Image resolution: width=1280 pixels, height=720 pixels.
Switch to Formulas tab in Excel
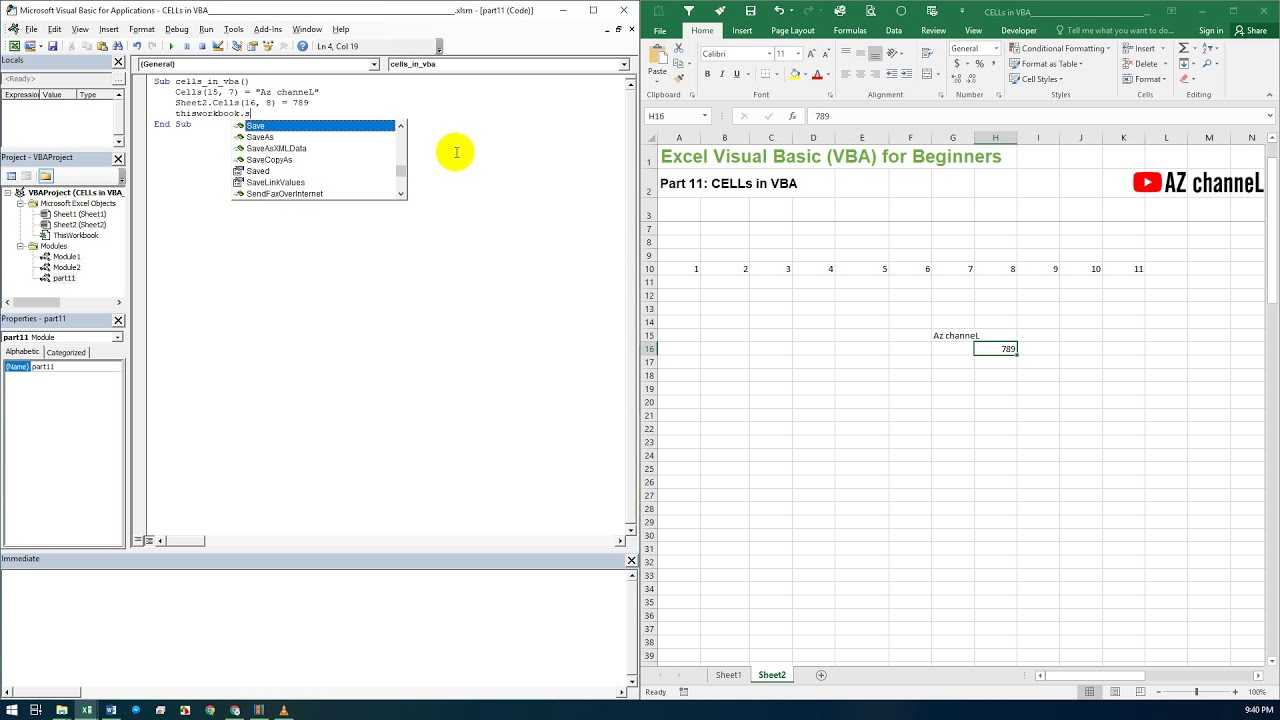pyautogui.click(x=849, y=30)
